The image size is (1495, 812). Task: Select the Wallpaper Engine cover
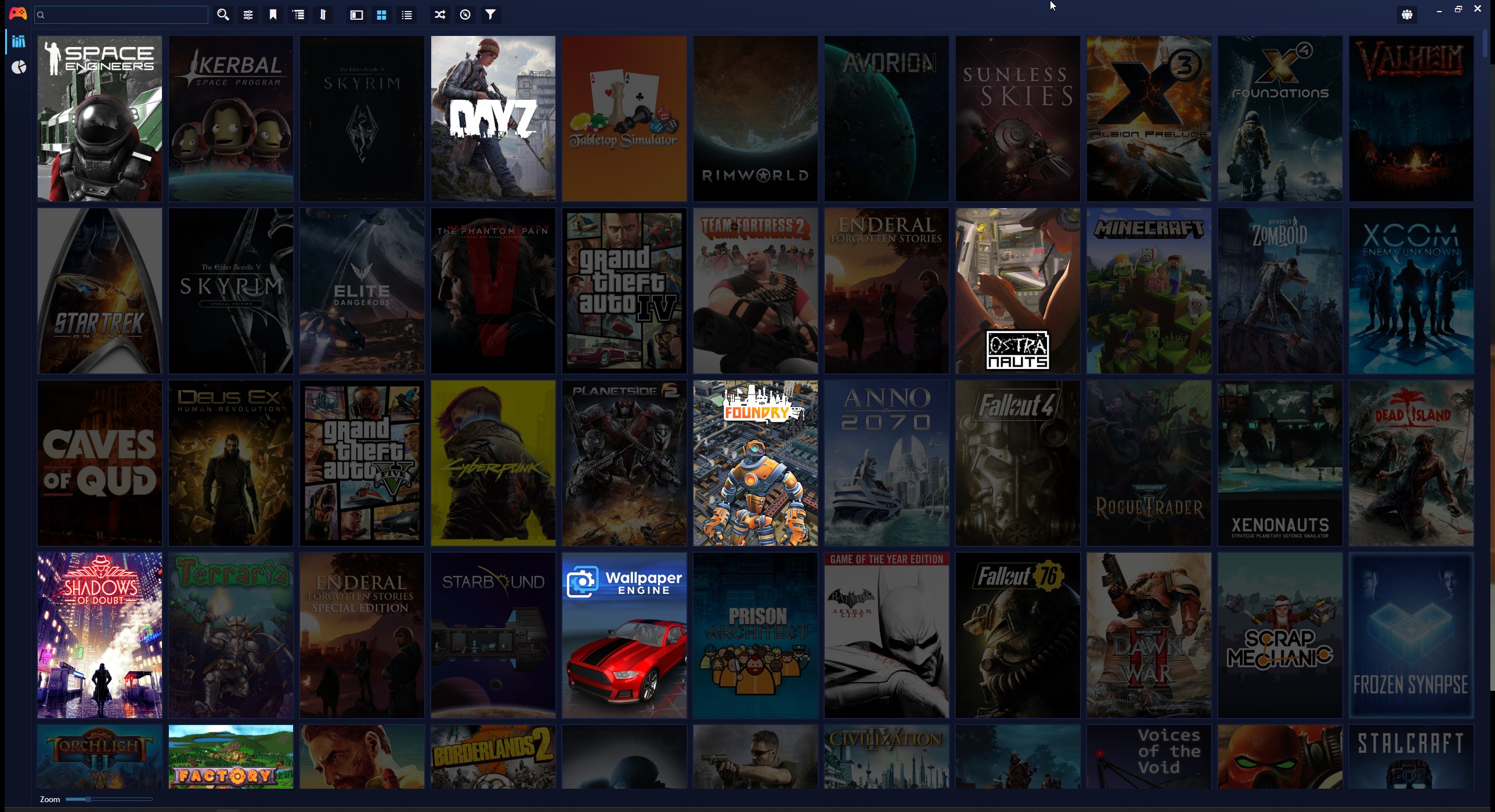624,635
